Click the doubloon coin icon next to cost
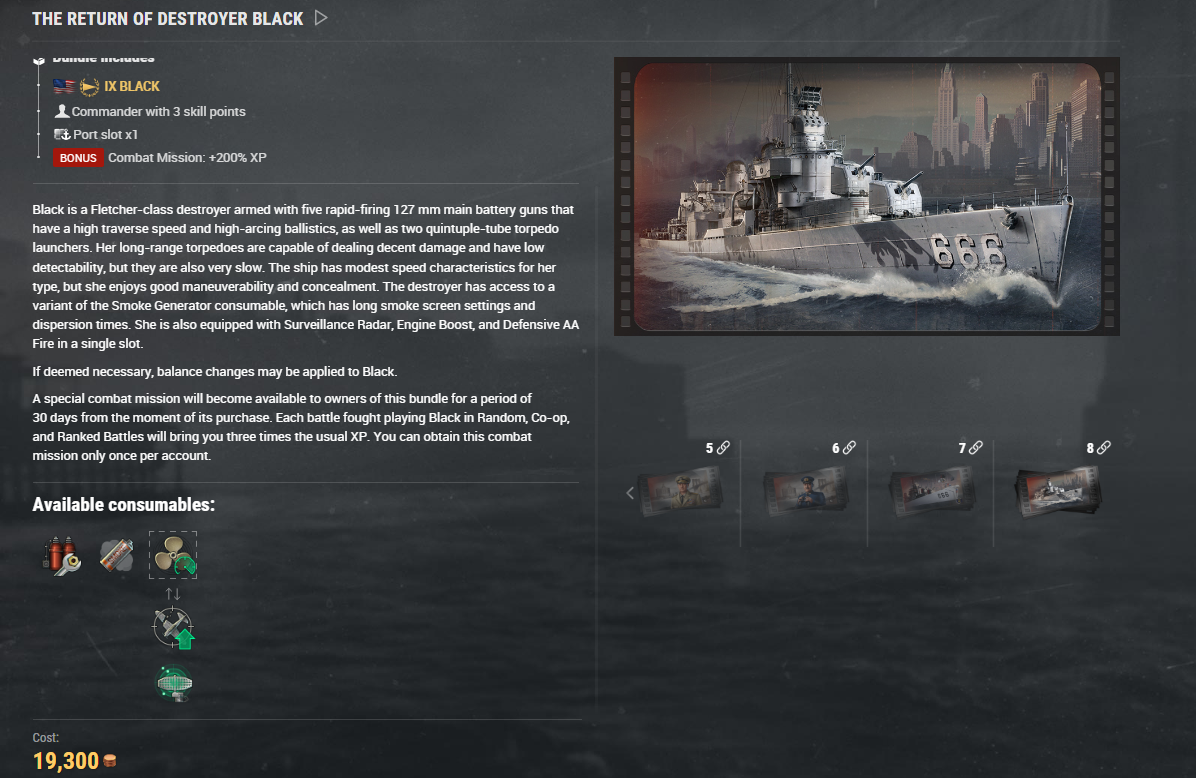 (x=110, y=760)
